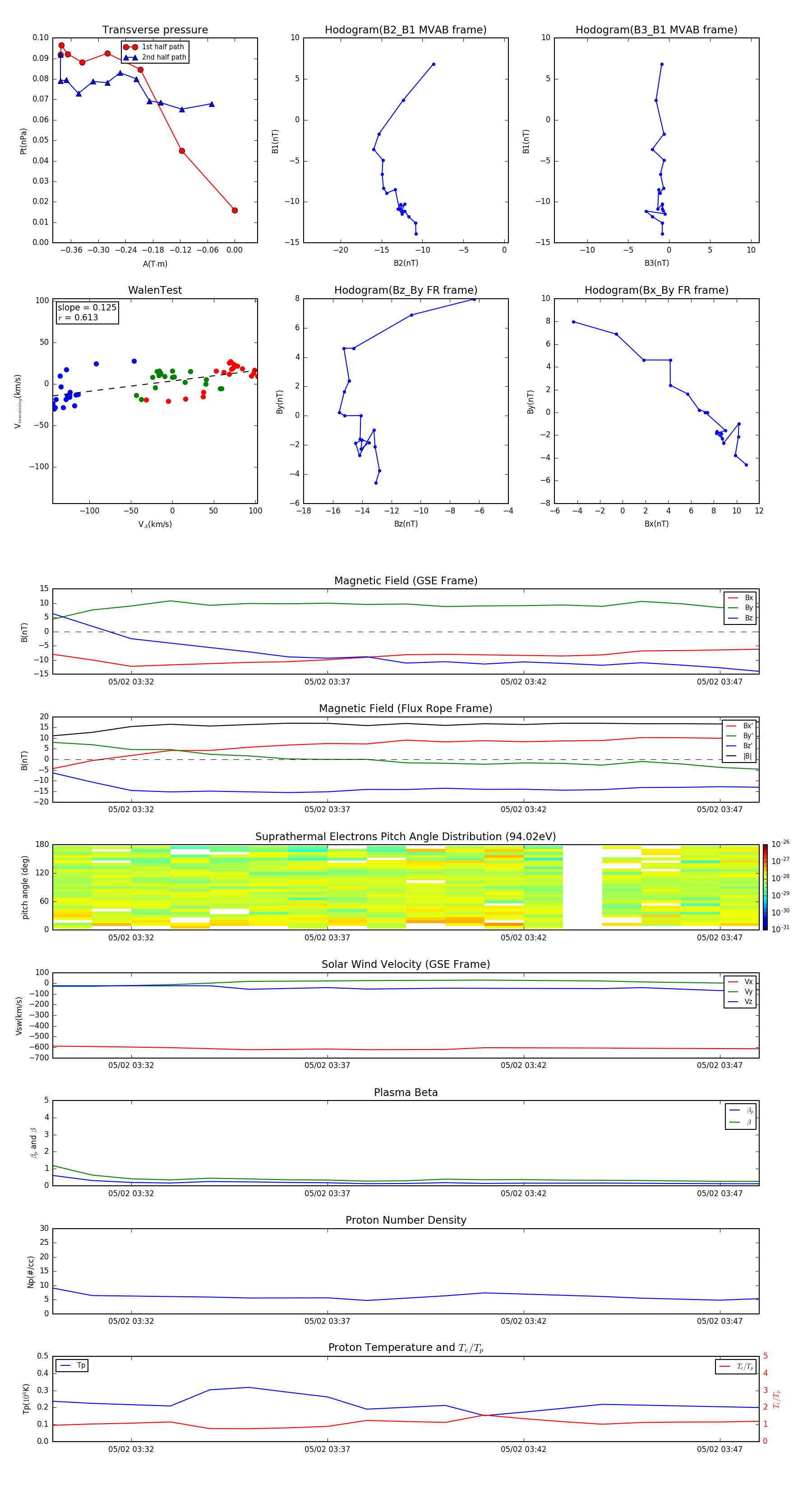Click '05/02 03:32' tick under Solar Wind Velocity

(x=131, y=1065)
